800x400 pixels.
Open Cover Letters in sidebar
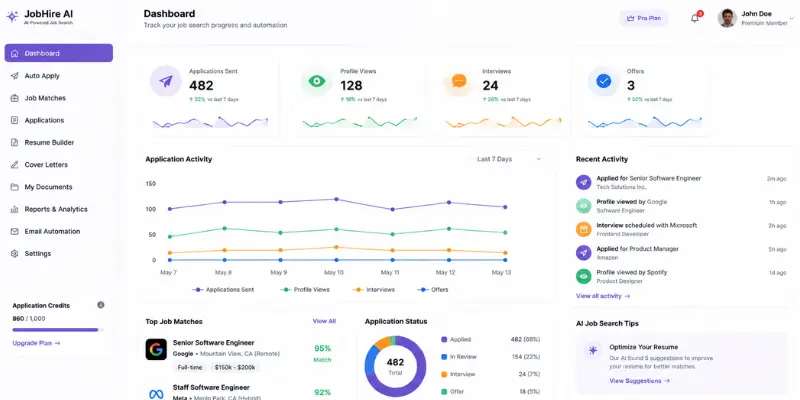(x=59, y=165)
